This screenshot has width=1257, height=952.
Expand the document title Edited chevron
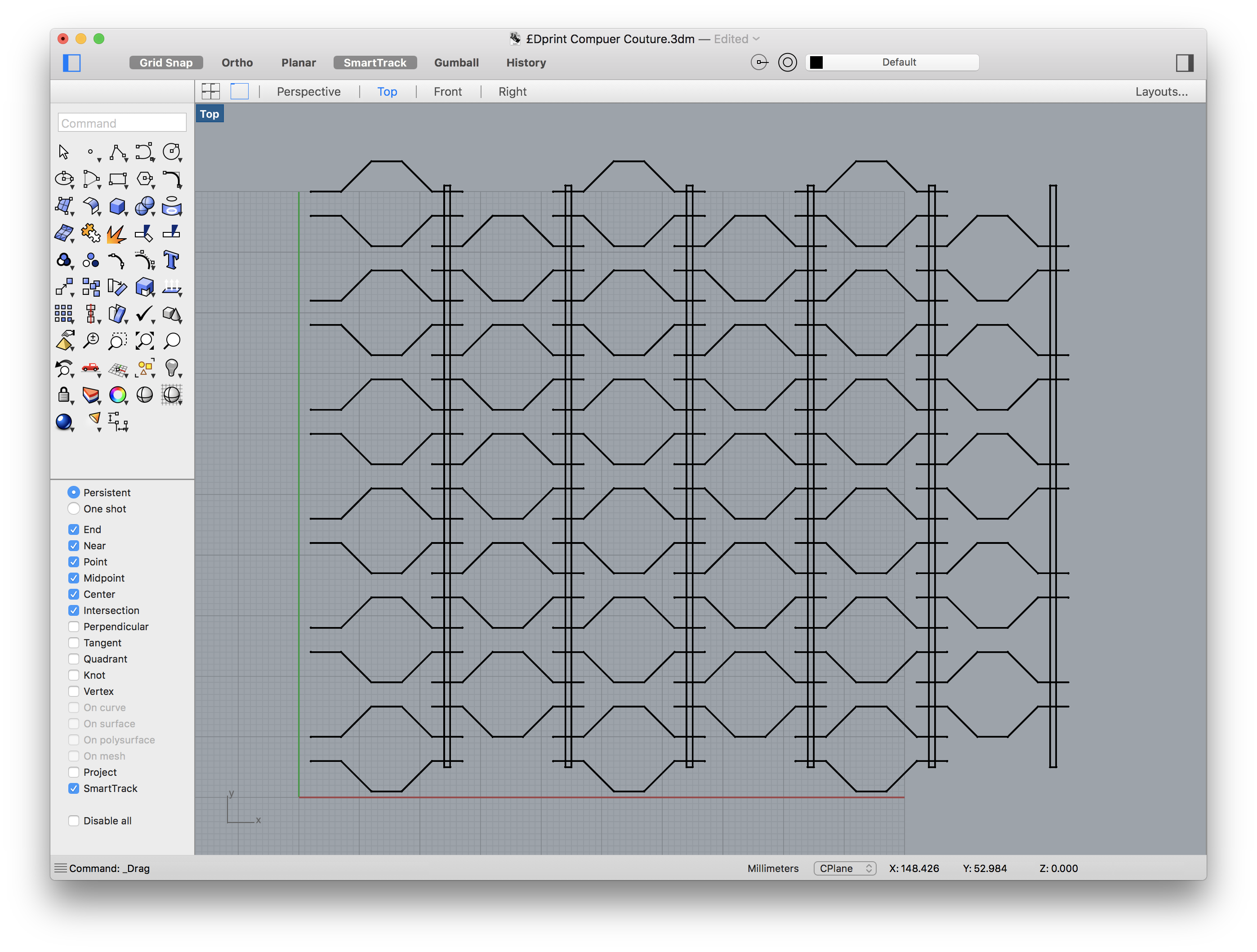click(x=756, y=39)
